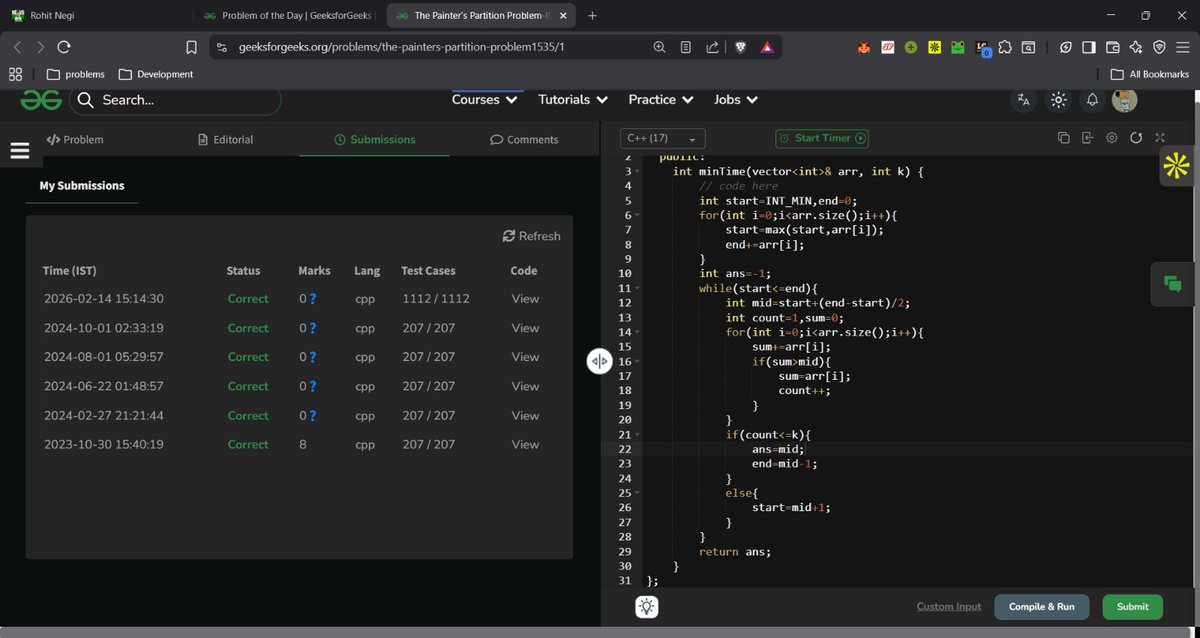The width and height of the screenshot is (1200, 638).
Task: Toggle light/dark theme mode
Action: pyautogui.click(x=1058, y=99)
